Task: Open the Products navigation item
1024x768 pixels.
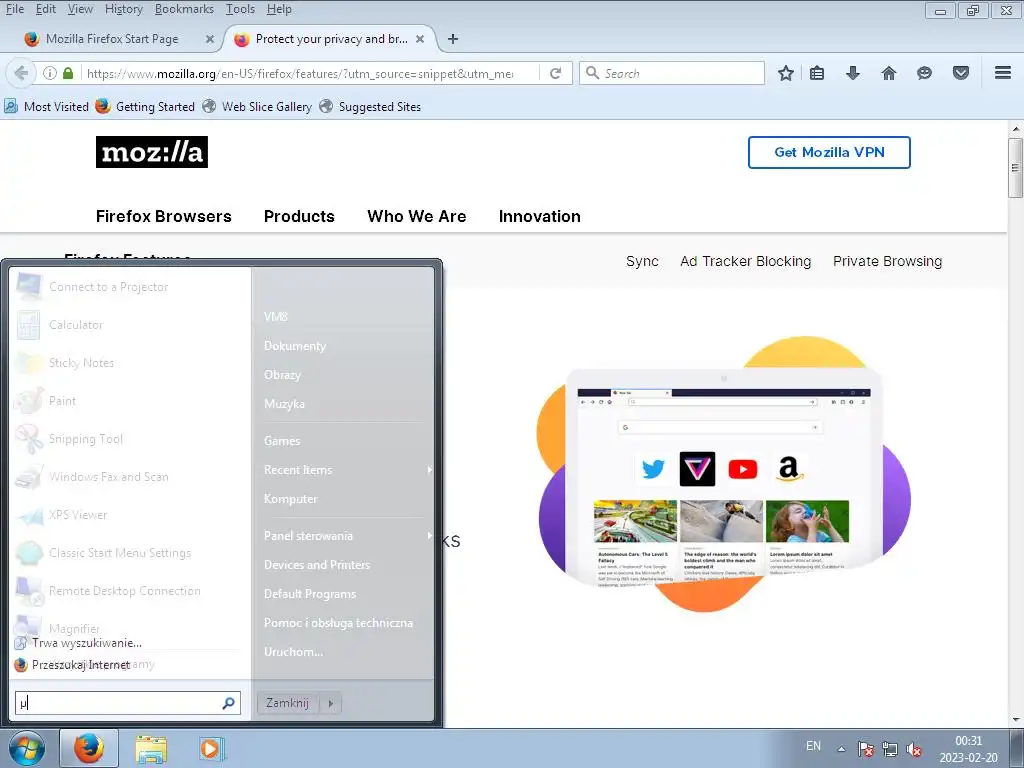Action: (299, 216)
